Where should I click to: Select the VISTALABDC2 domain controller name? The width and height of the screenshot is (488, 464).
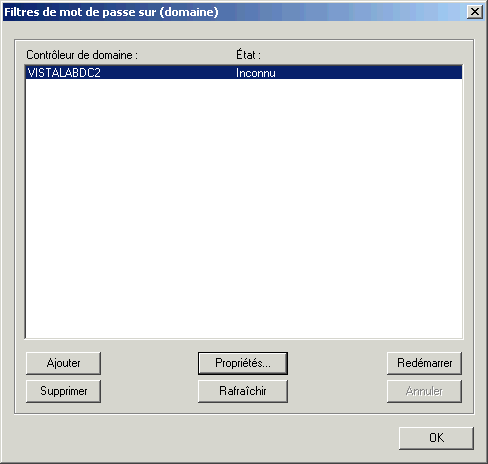[x=64, y=73]
